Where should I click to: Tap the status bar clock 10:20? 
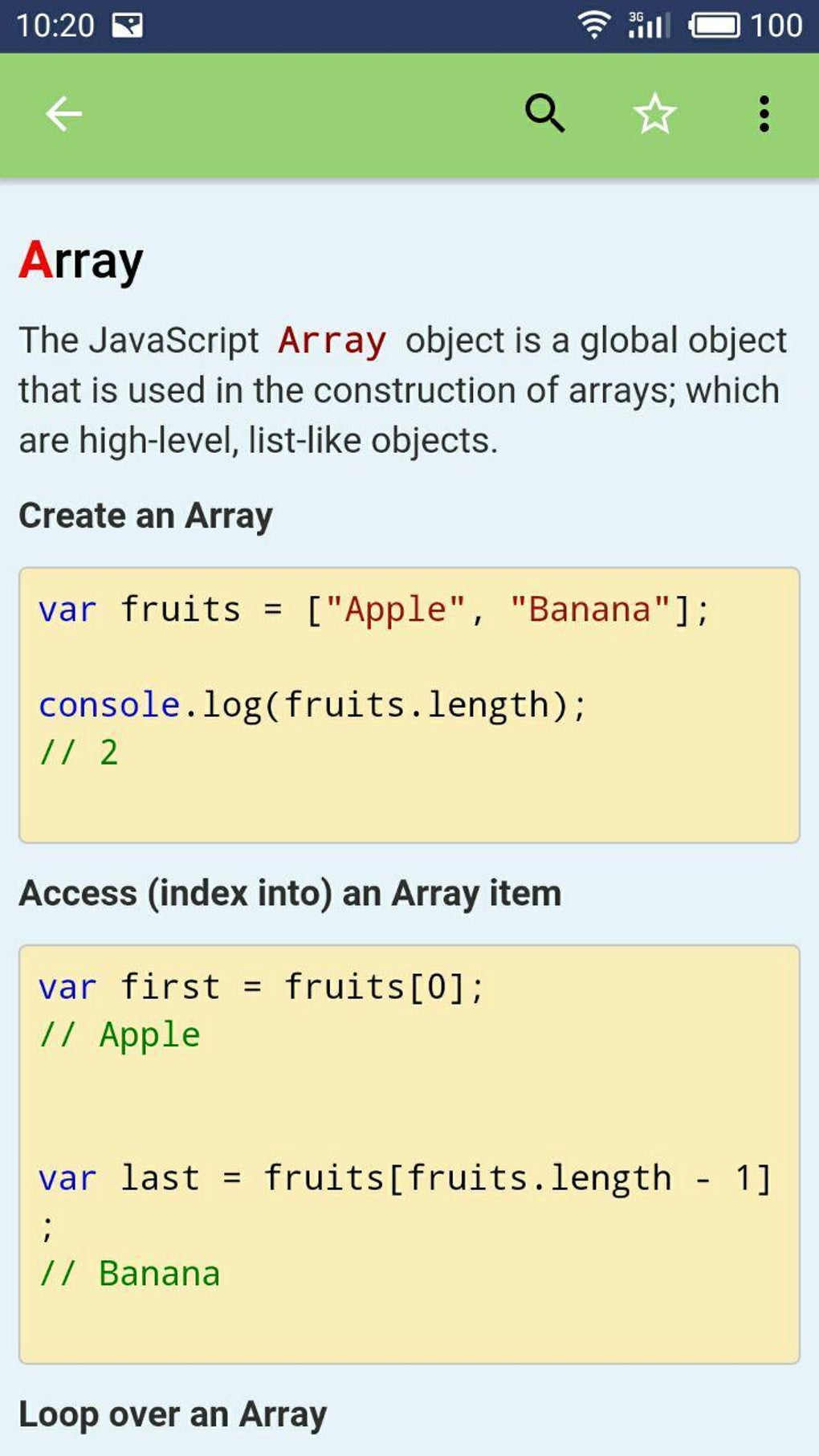[55, 26]
